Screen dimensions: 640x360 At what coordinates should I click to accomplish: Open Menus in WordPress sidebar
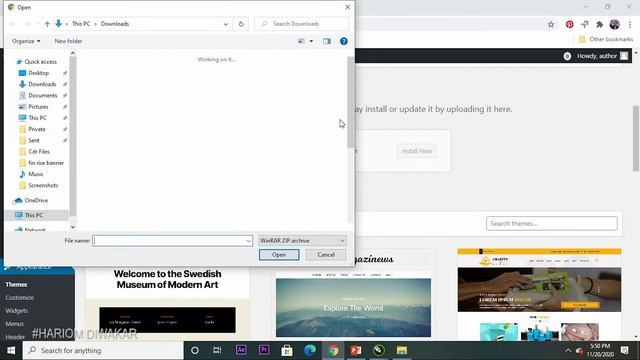pyautogui.click(x=15, y=324)
